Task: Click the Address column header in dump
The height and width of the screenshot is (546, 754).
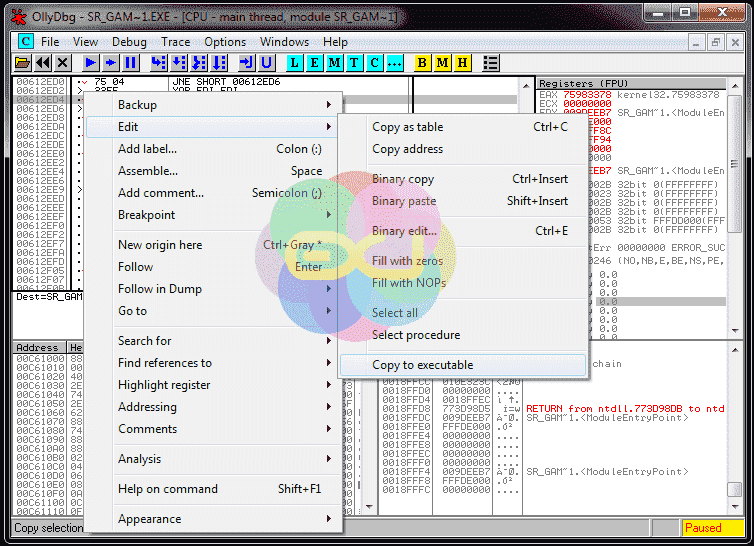Action: pyautogui.click(x=39, y=347)
